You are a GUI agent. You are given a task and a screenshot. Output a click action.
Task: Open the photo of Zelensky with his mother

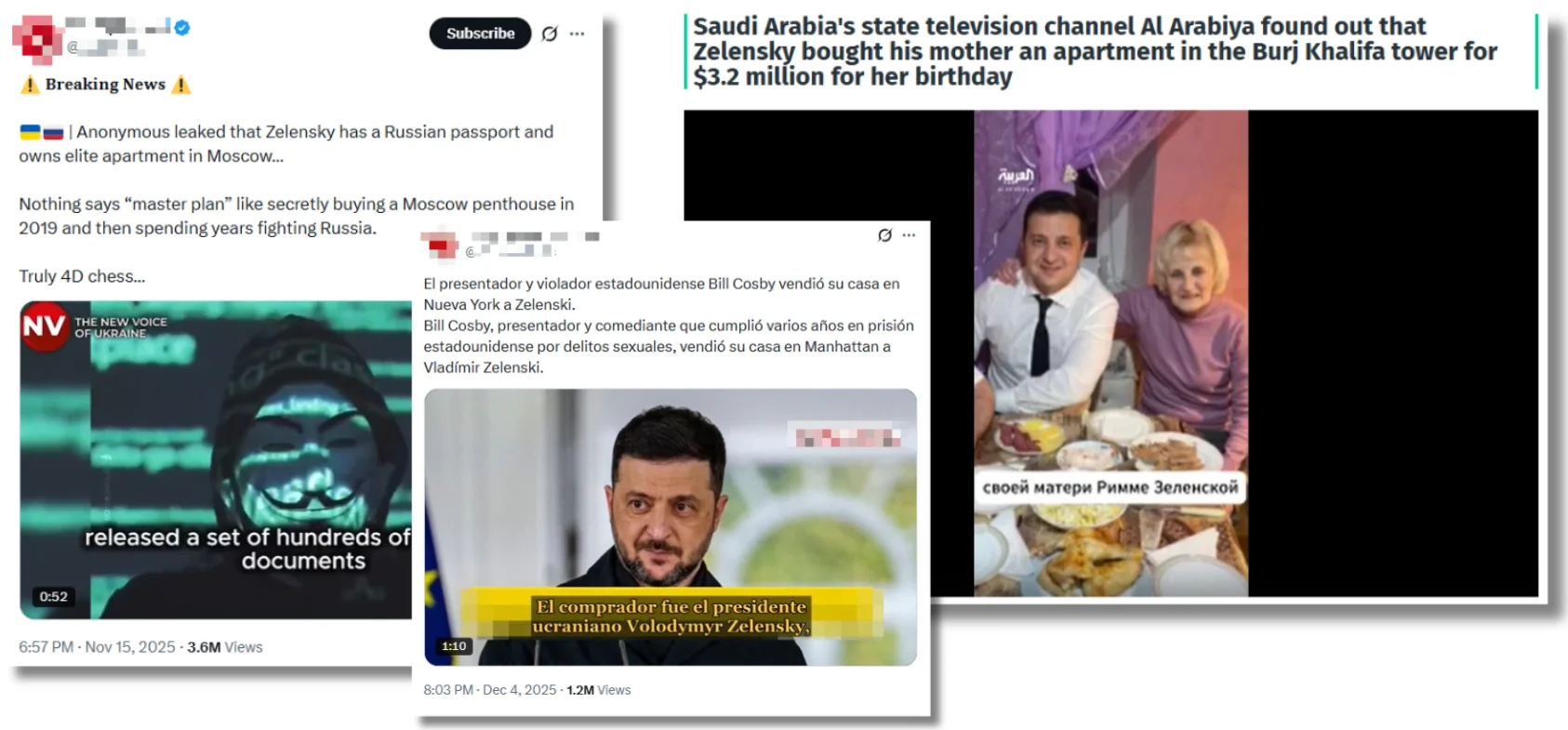(1110, 353)
